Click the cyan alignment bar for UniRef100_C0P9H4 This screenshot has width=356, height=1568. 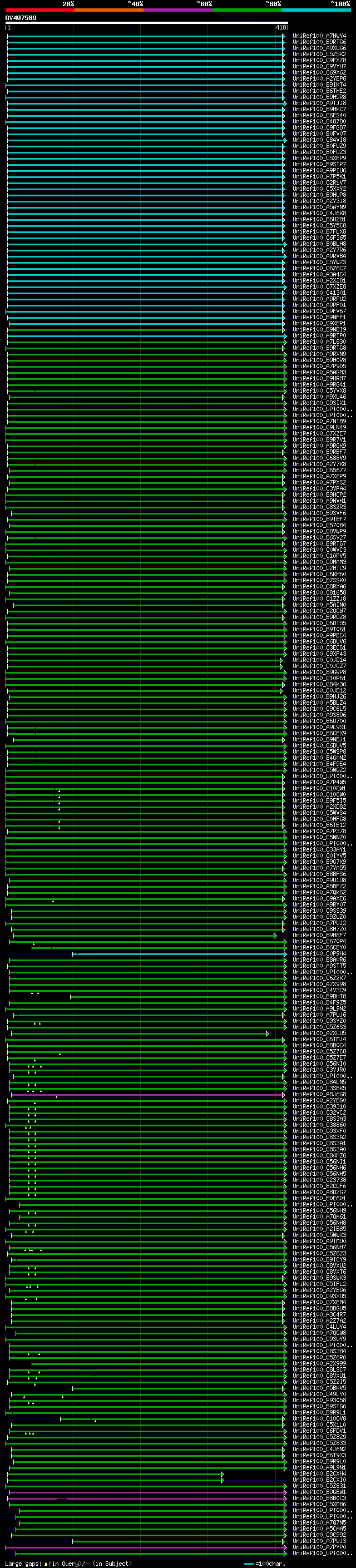180,954
